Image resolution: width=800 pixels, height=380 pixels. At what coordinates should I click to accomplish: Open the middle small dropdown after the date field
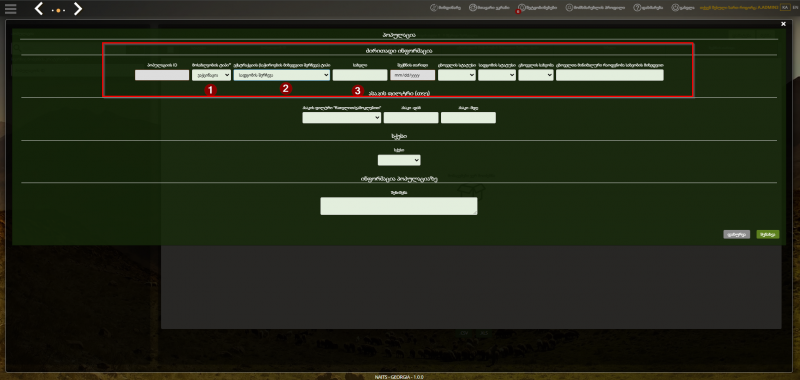click(497, 75)
